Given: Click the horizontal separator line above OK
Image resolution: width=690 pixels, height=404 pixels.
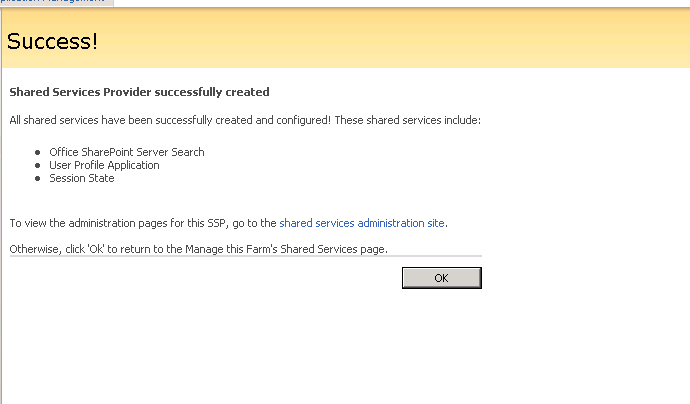Looking at the screenshot, I should point(245,256).
